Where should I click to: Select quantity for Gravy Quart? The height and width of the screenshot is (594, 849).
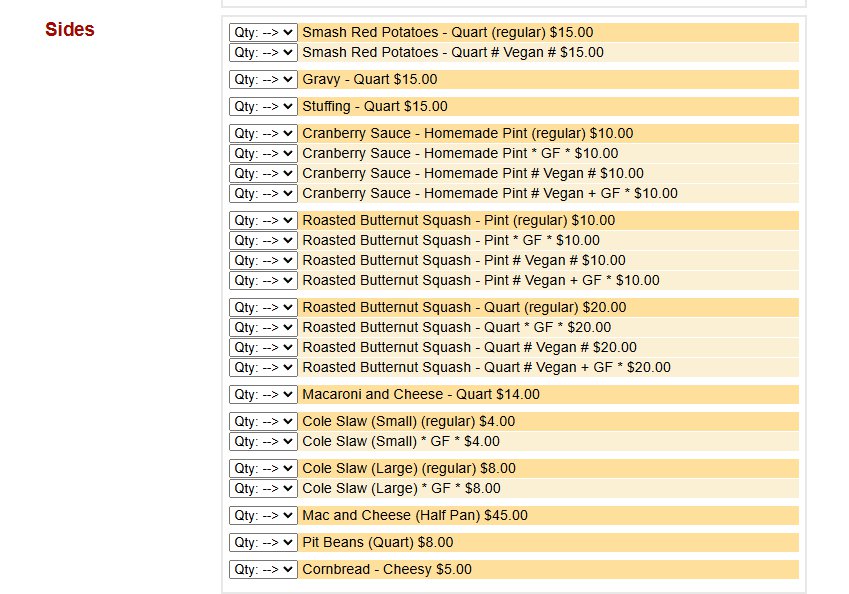coord(263,79)
